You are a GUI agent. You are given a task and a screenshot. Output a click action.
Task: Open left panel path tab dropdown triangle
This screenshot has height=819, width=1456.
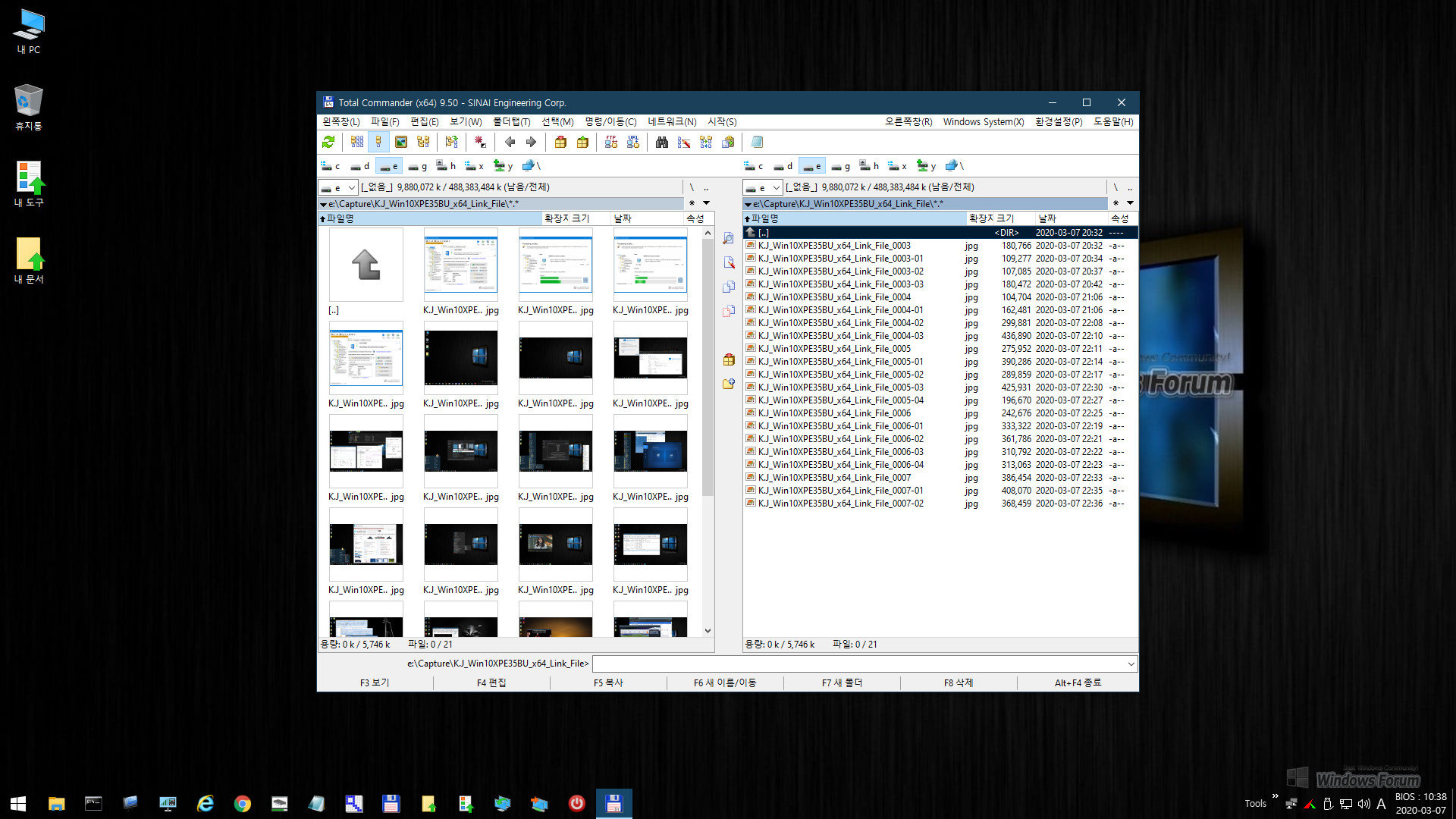point(323,204)
